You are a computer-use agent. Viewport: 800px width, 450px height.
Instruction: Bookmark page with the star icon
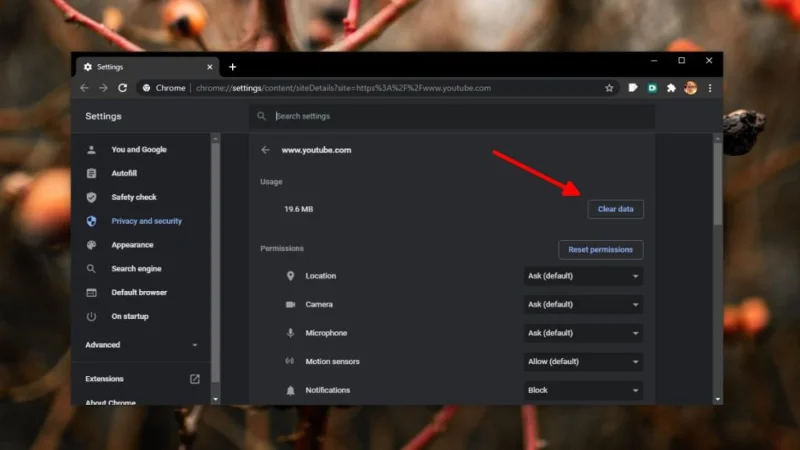609,88
